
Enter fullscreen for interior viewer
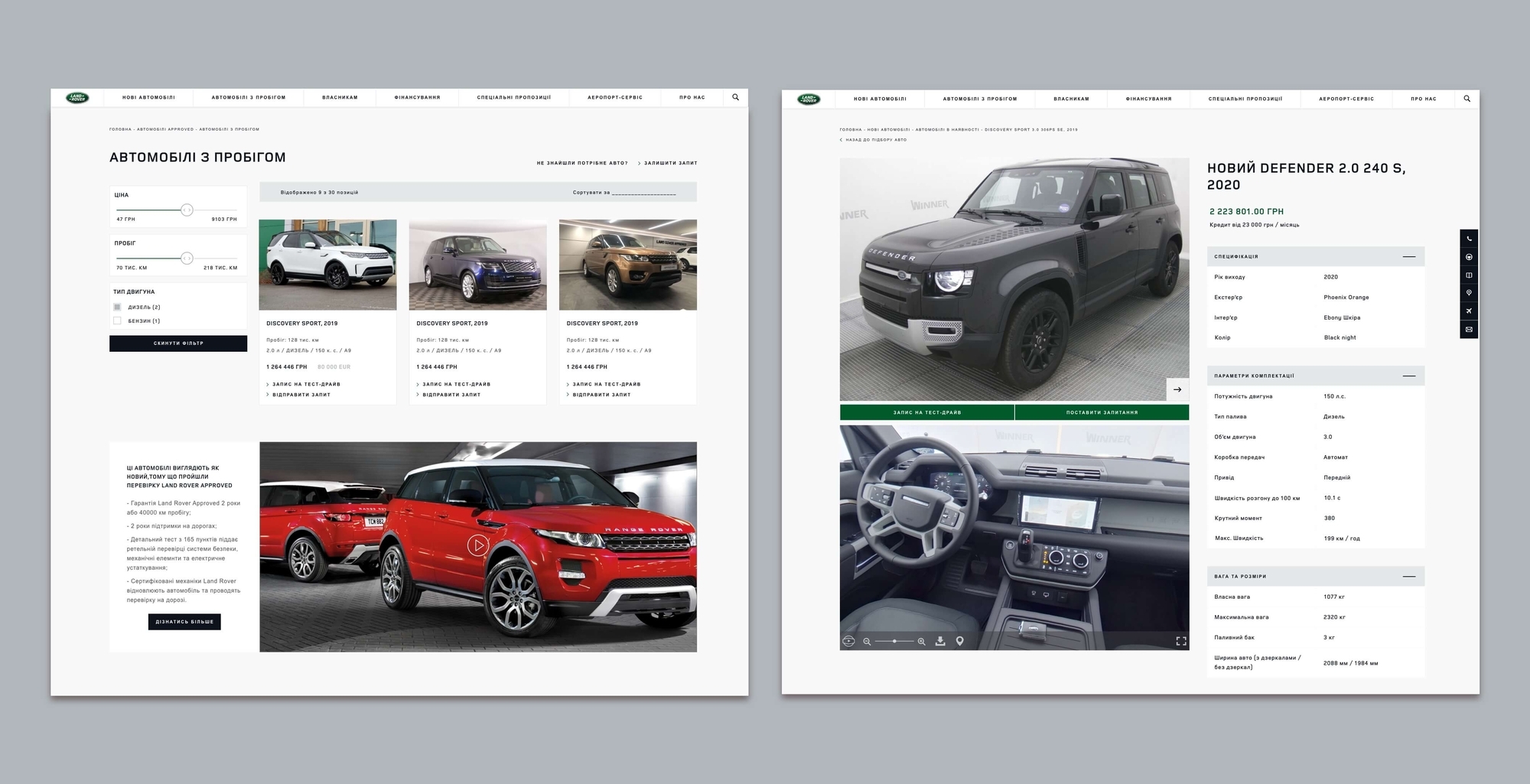(1180, 641)
